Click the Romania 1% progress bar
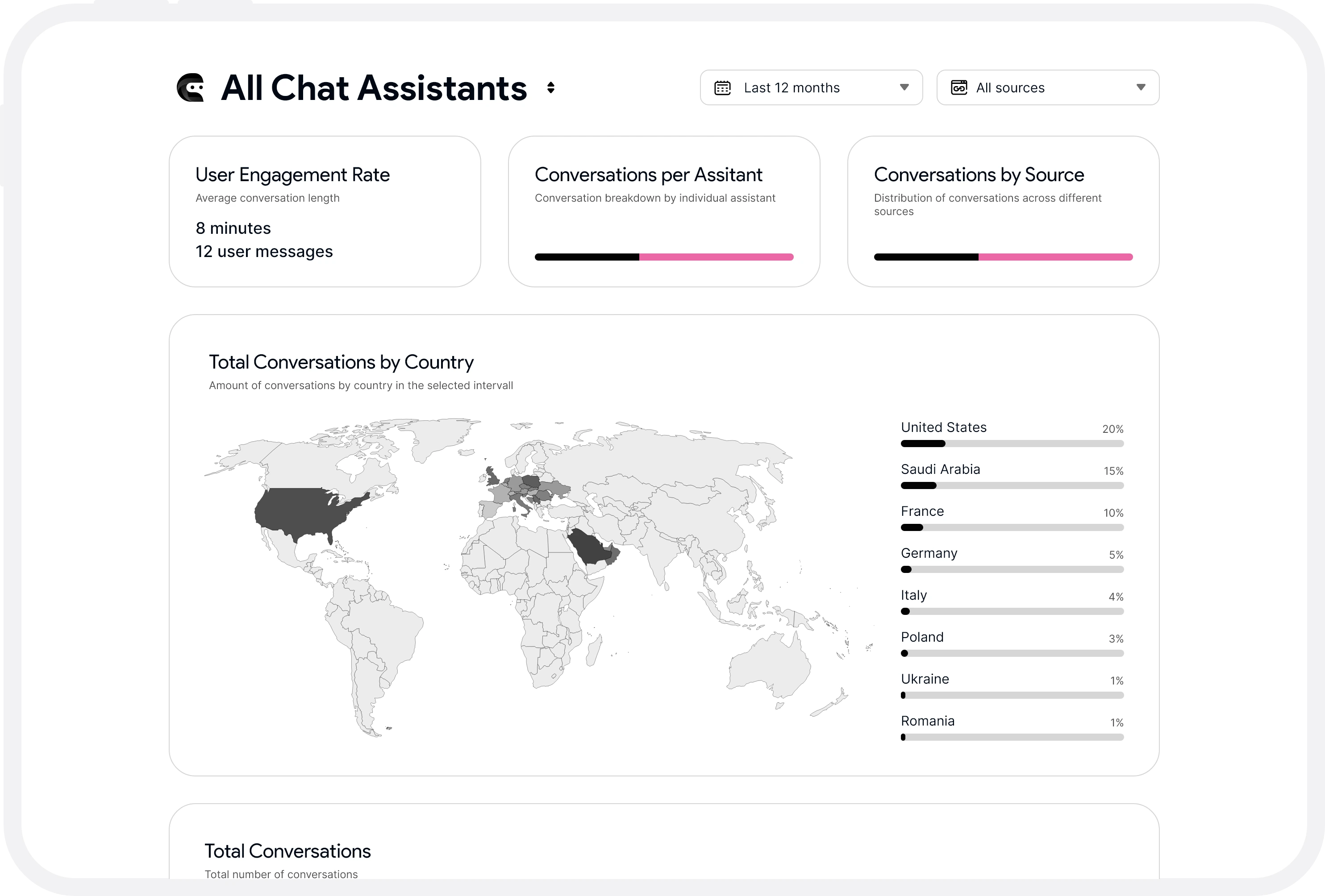The width and height of the screenshot is (1325, 896). pos(1012,737)
